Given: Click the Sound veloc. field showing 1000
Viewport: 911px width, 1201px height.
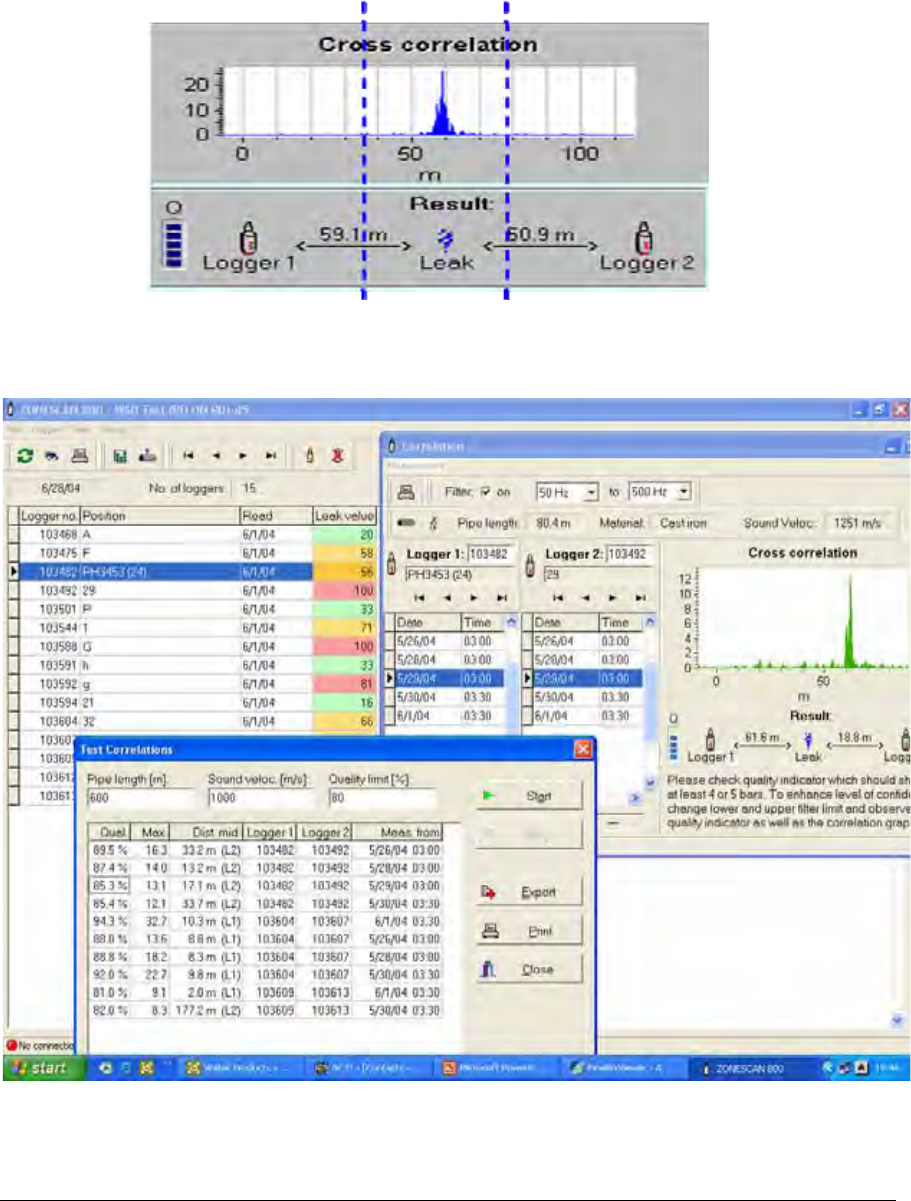Looking at the screenshot, I should [x=261, y=799].
